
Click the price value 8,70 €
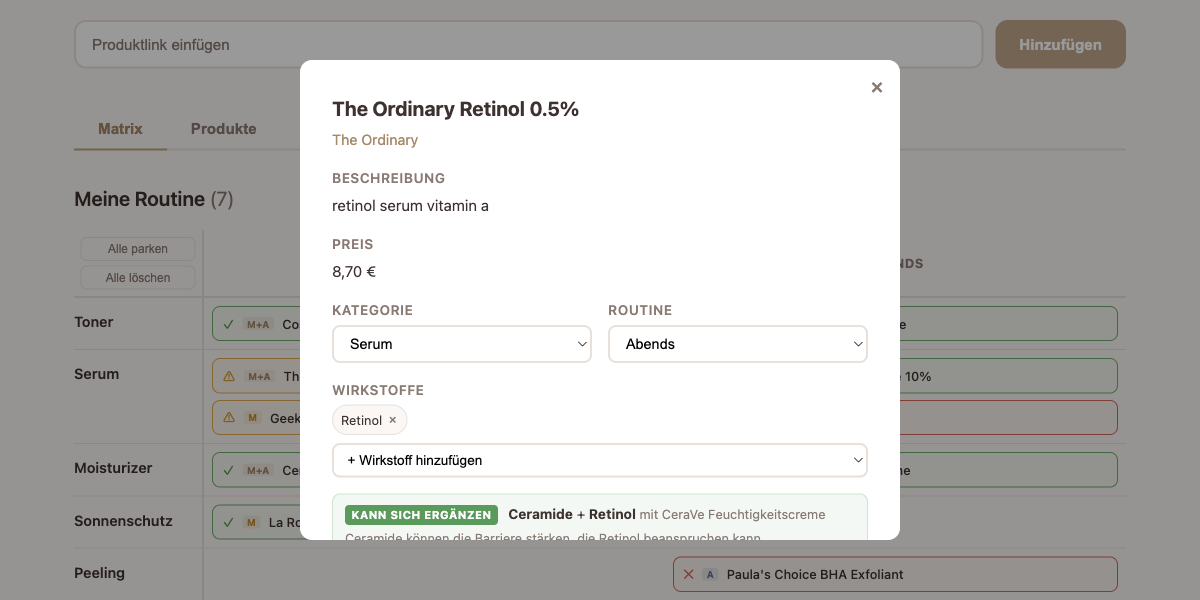click(x=354, y=271)
